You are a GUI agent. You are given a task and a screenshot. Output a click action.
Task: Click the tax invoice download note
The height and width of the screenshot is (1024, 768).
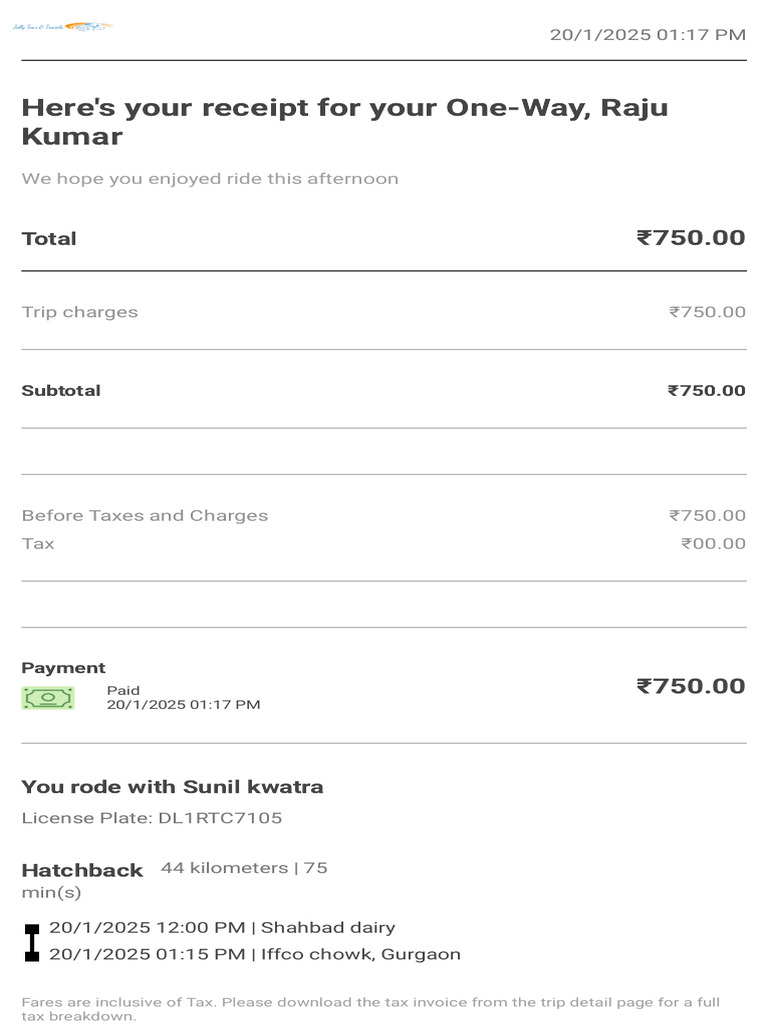370,1008
